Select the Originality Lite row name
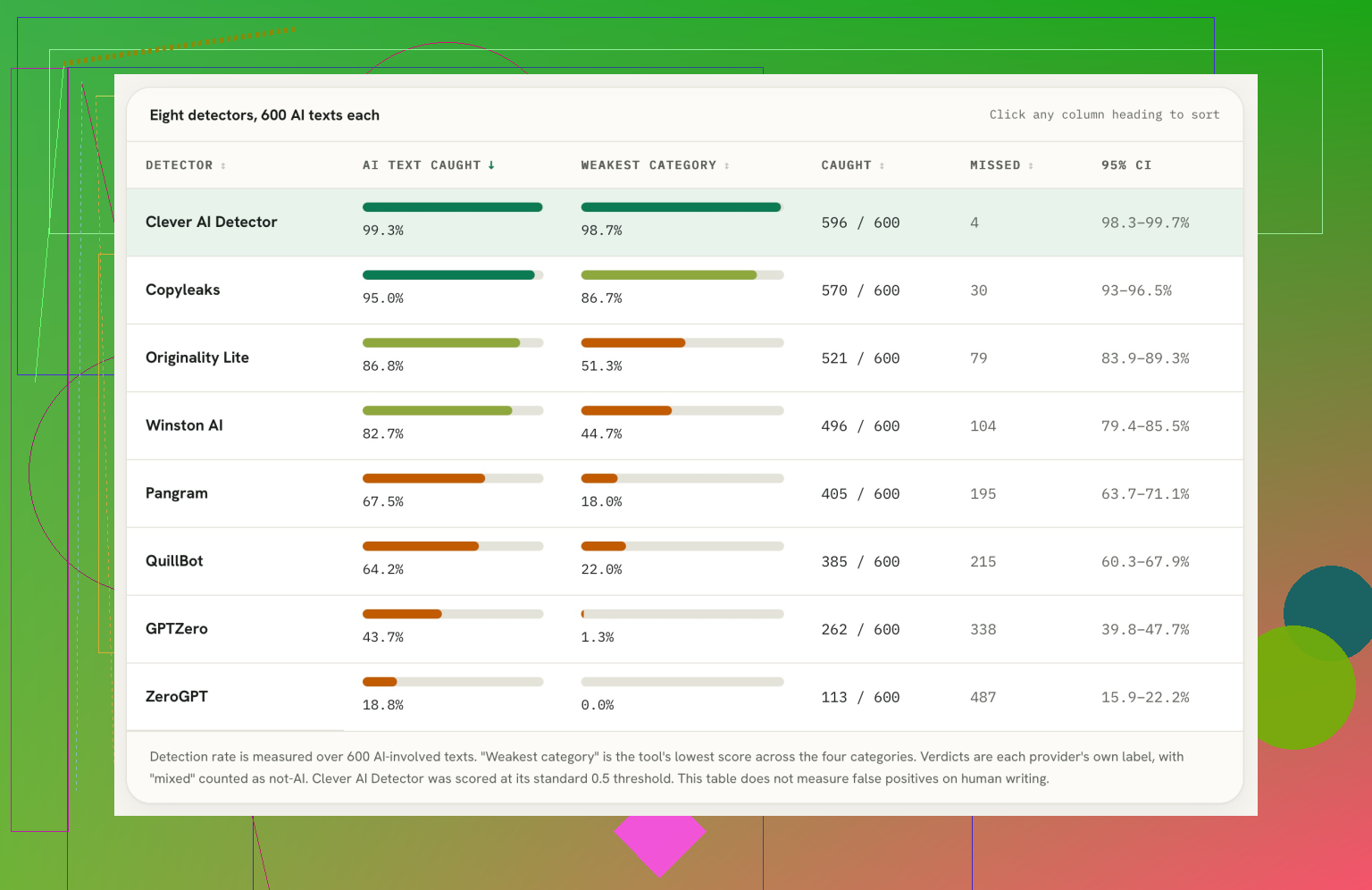 pos(197,357)
